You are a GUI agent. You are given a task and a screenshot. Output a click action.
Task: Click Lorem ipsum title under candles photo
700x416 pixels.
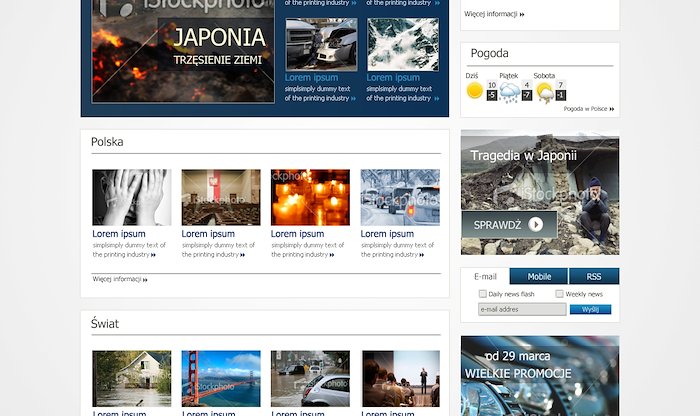pos(297,234)
